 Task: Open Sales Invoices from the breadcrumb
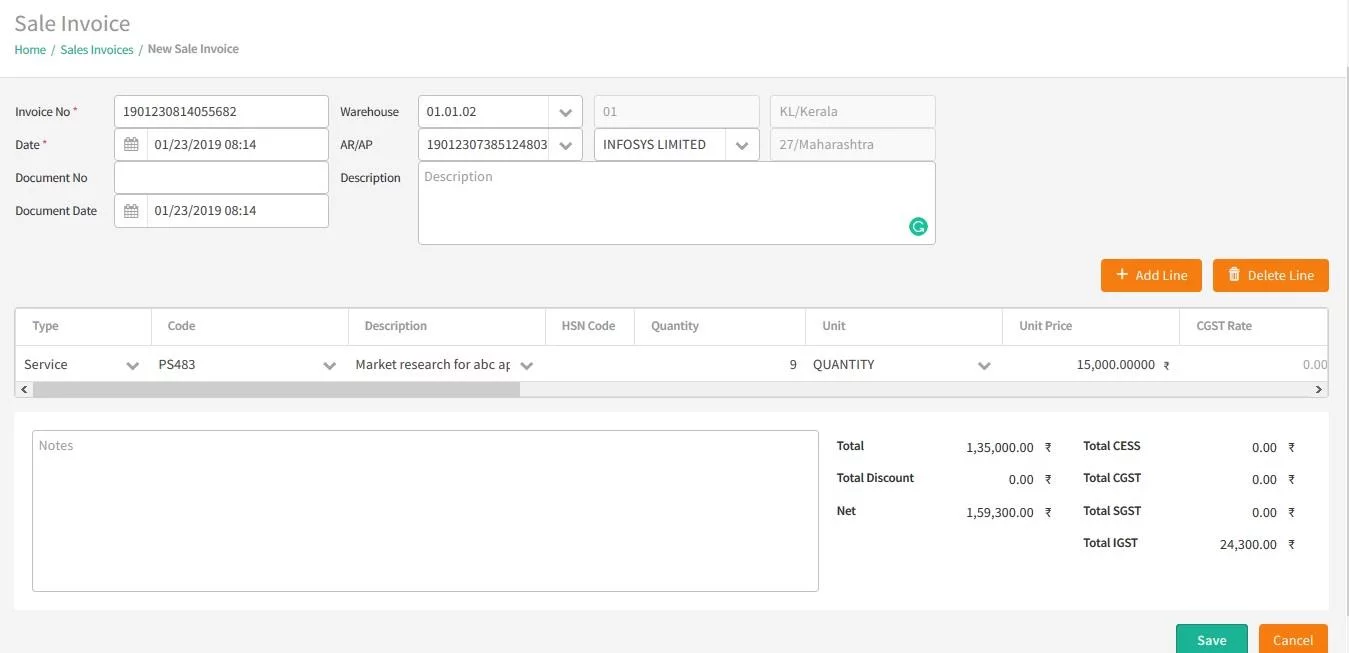[96, 48]
